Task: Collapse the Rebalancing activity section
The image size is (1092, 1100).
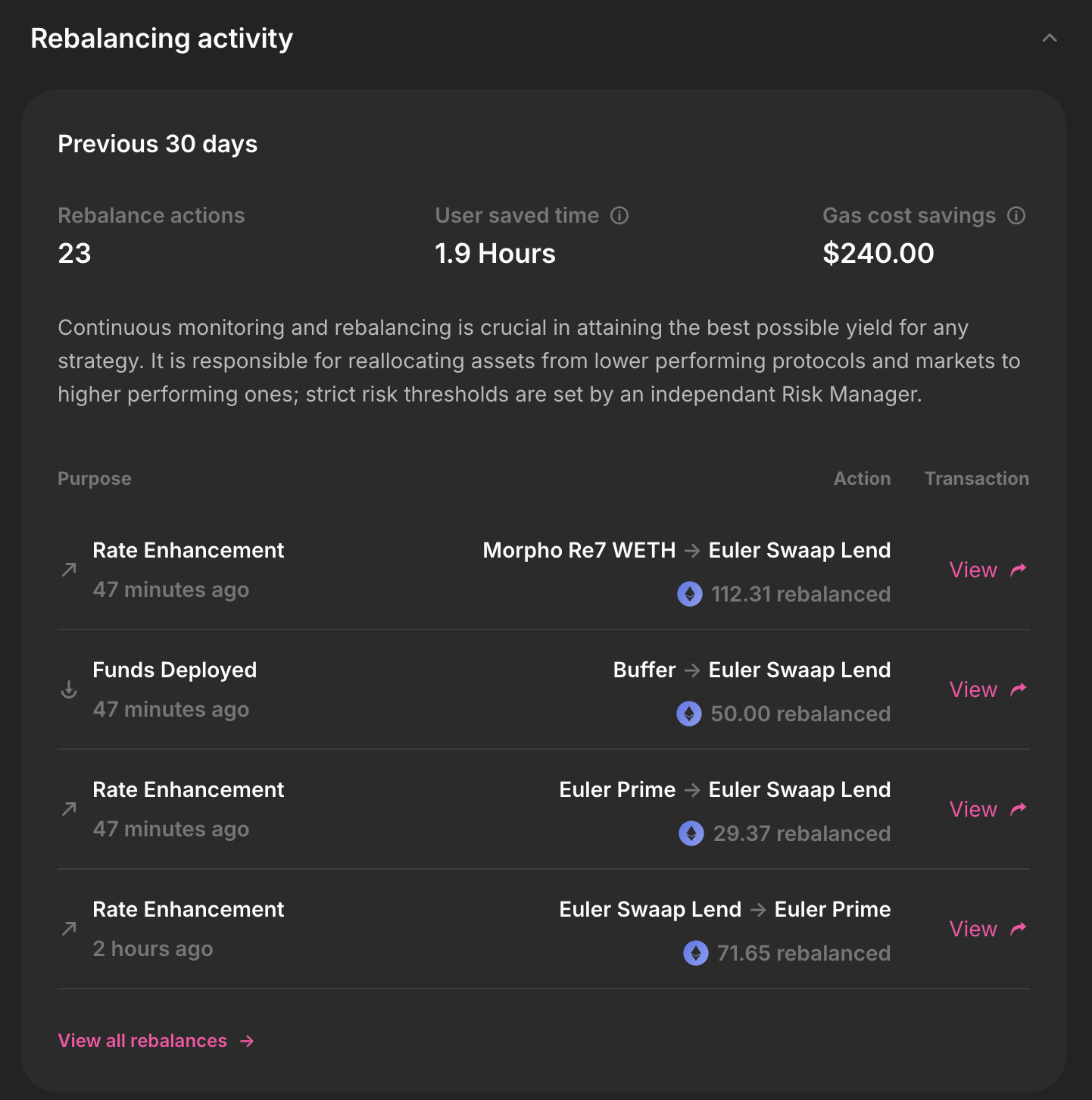Action: (x=1049, y=38)
